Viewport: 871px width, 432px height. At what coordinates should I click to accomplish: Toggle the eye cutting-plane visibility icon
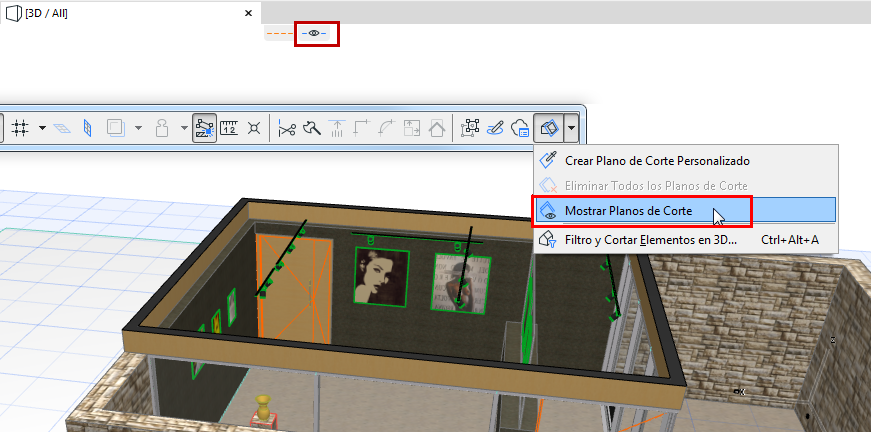click(314, 34)
